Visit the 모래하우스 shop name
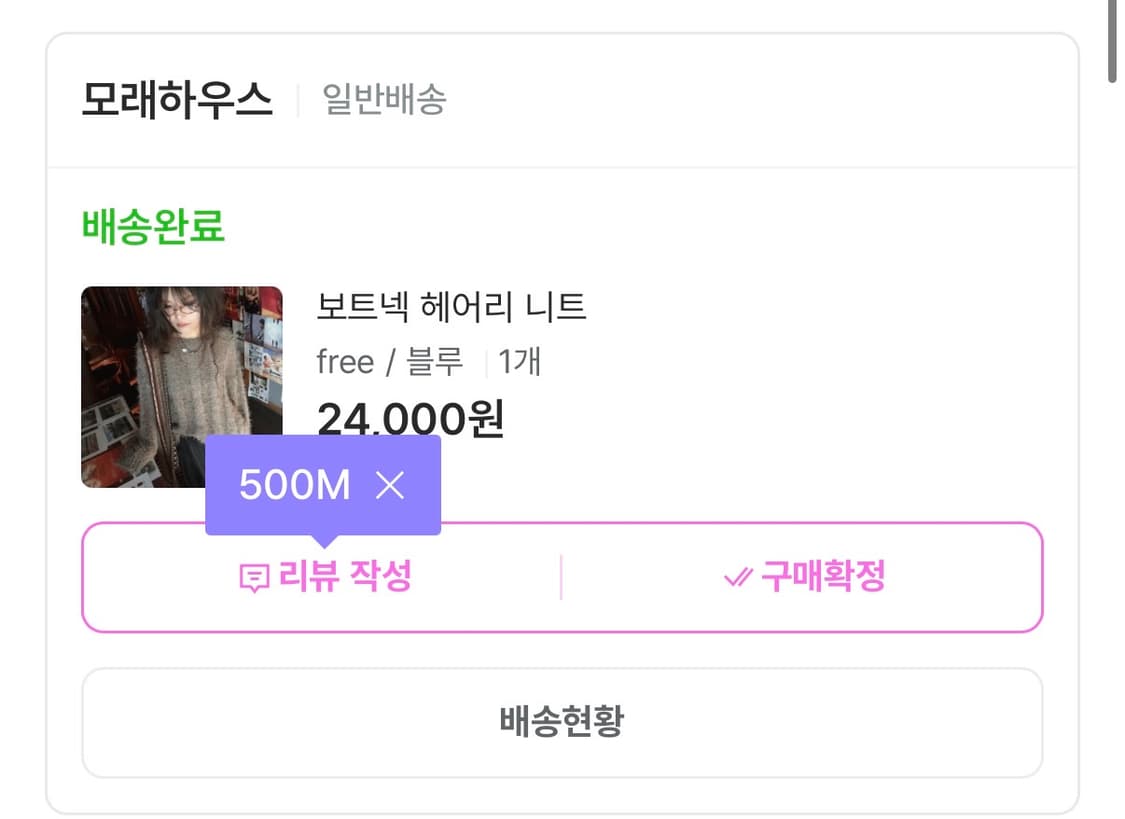This screenshot has width=1125, height=819. [177, 100]
